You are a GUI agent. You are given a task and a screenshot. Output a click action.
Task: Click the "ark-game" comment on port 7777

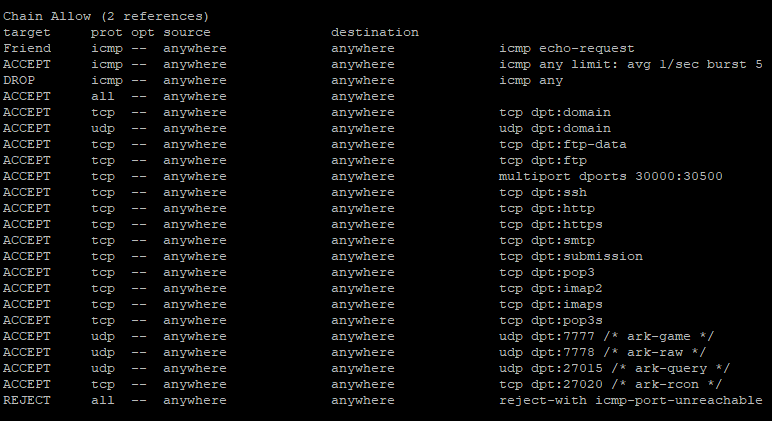click(x=659, y=336)
